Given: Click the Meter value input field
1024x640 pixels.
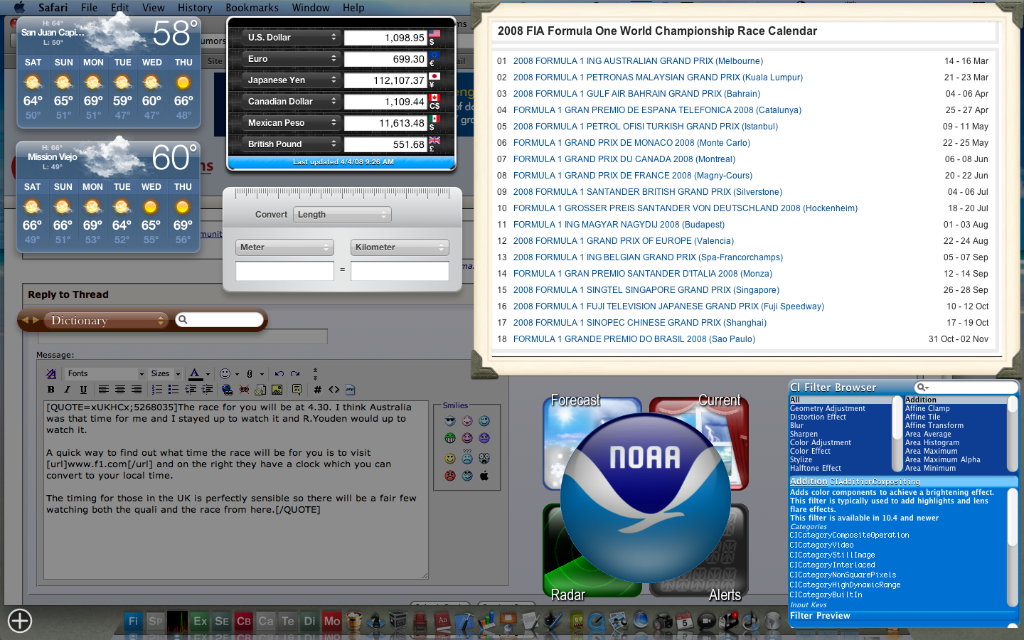Looking at the screenshot, I should coord(284,270).
